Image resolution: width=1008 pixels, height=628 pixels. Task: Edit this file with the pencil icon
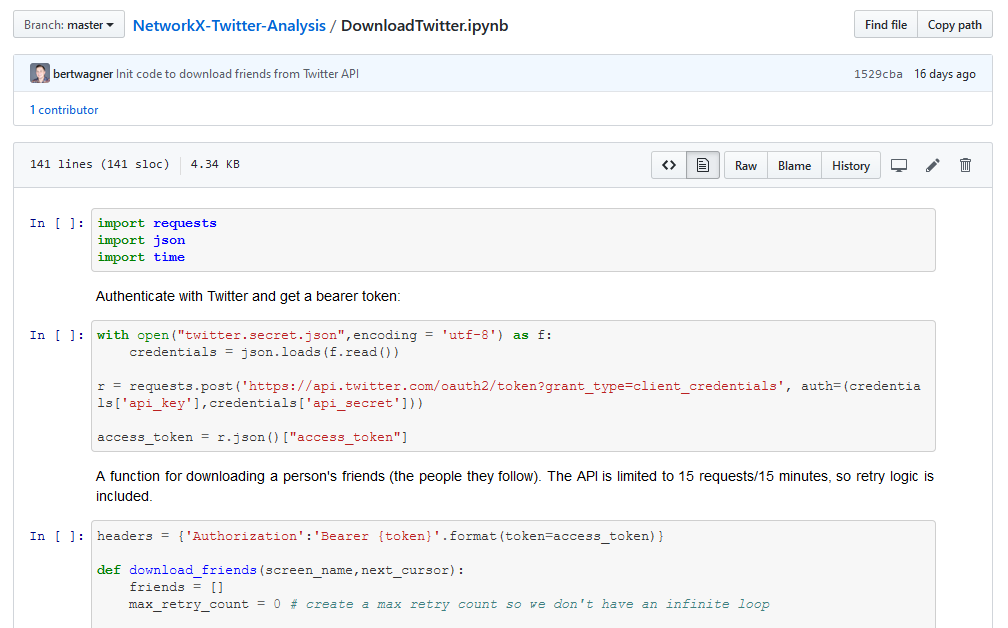point(932,165)
